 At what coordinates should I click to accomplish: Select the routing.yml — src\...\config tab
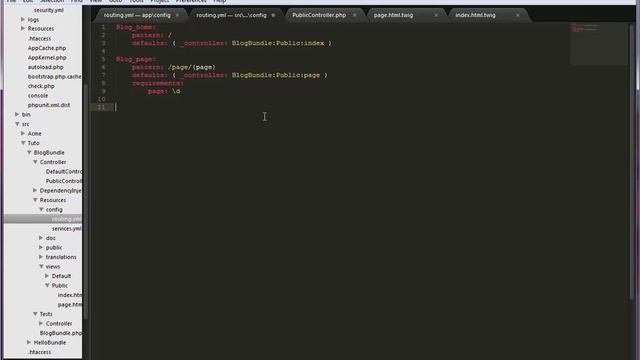pos(231,15)
